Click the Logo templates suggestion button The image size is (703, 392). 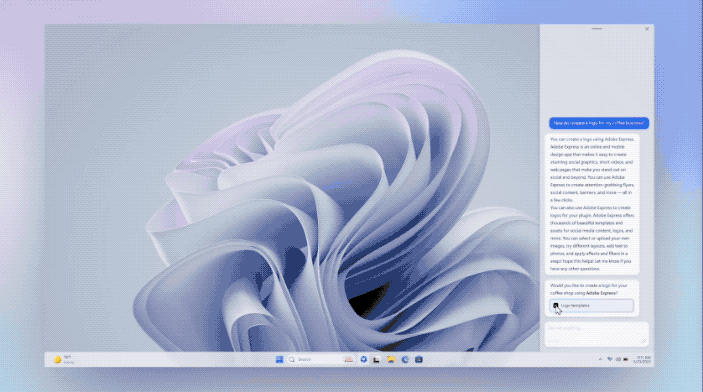pyautogui.click(x=591, y=305)
